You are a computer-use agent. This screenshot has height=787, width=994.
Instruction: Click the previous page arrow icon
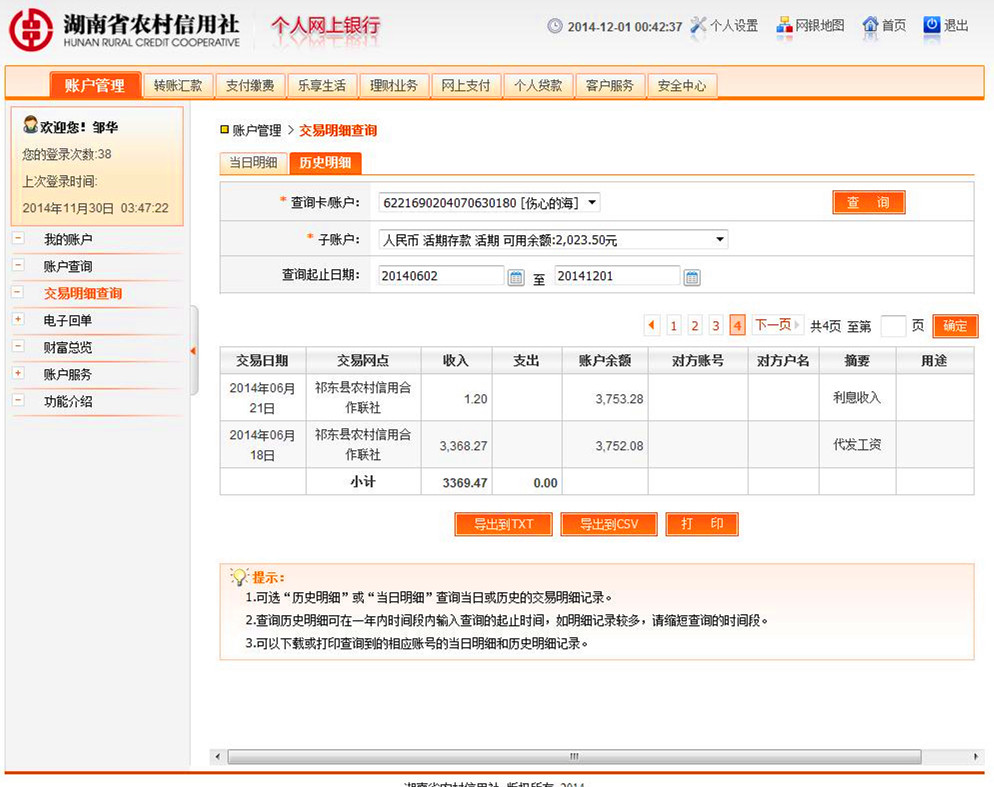(652, 325)
